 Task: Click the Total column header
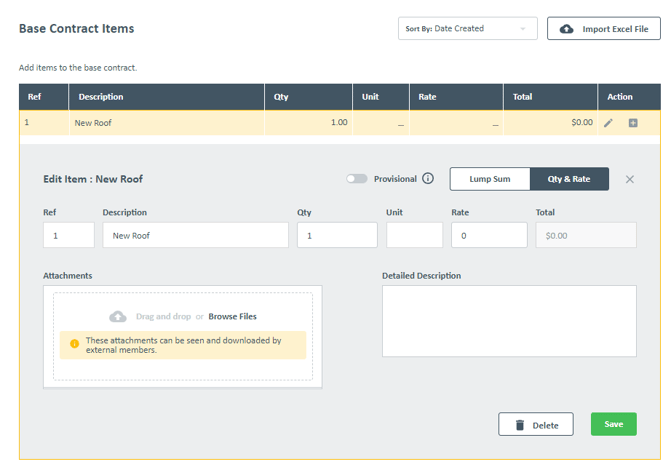point(550,97)
